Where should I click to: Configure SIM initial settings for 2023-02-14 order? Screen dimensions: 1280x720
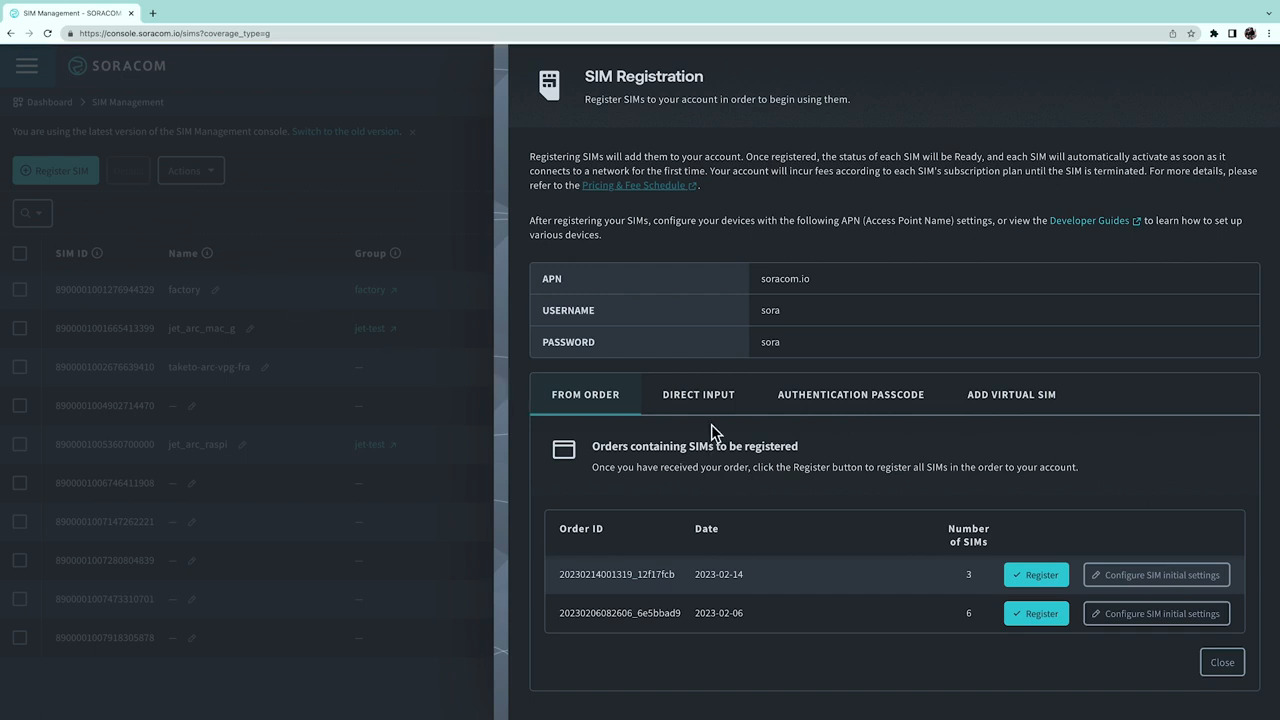point(1156,575)
